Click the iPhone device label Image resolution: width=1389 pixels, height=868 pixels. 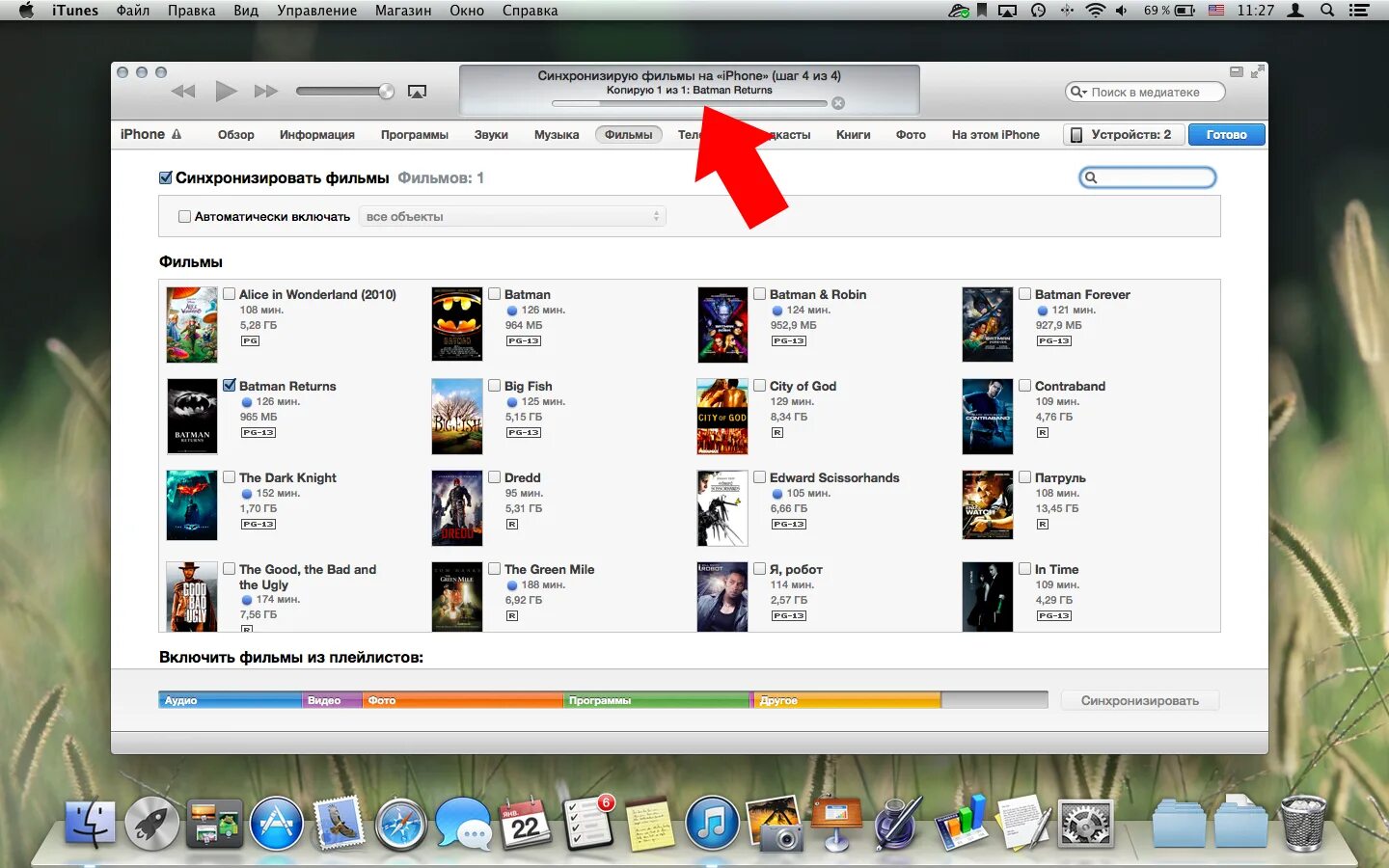pyautogui.click(x=143, y=134)
